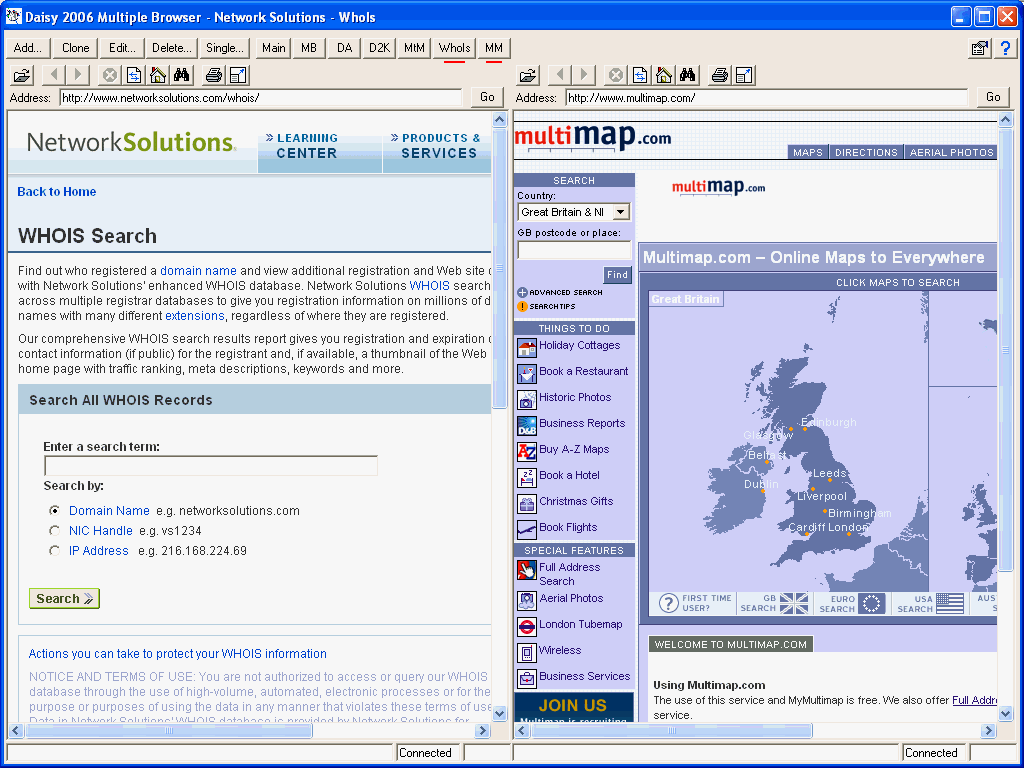
Task: Open the Aerial Photos tab on Multimap
Action: pos(951,153)
